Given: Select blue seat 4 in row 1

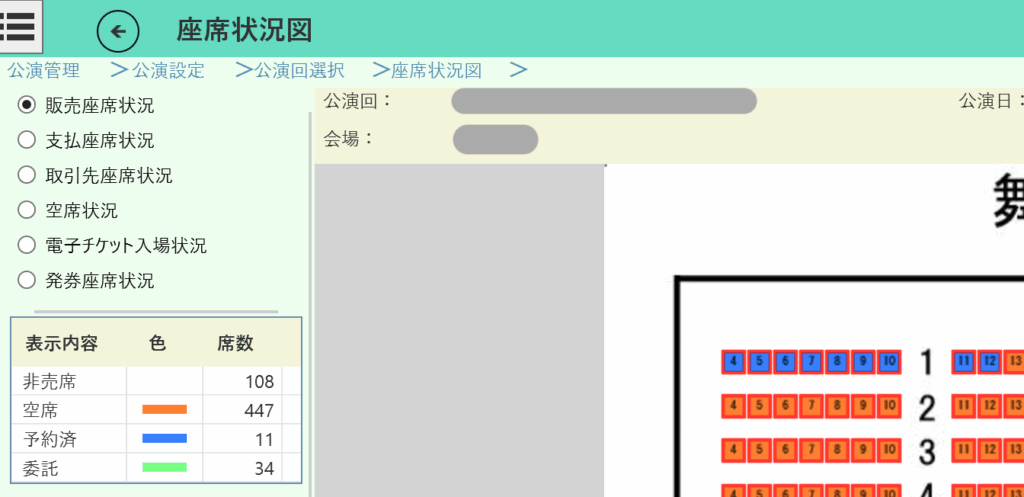Looking at the screenshot, I should [733, 361].
